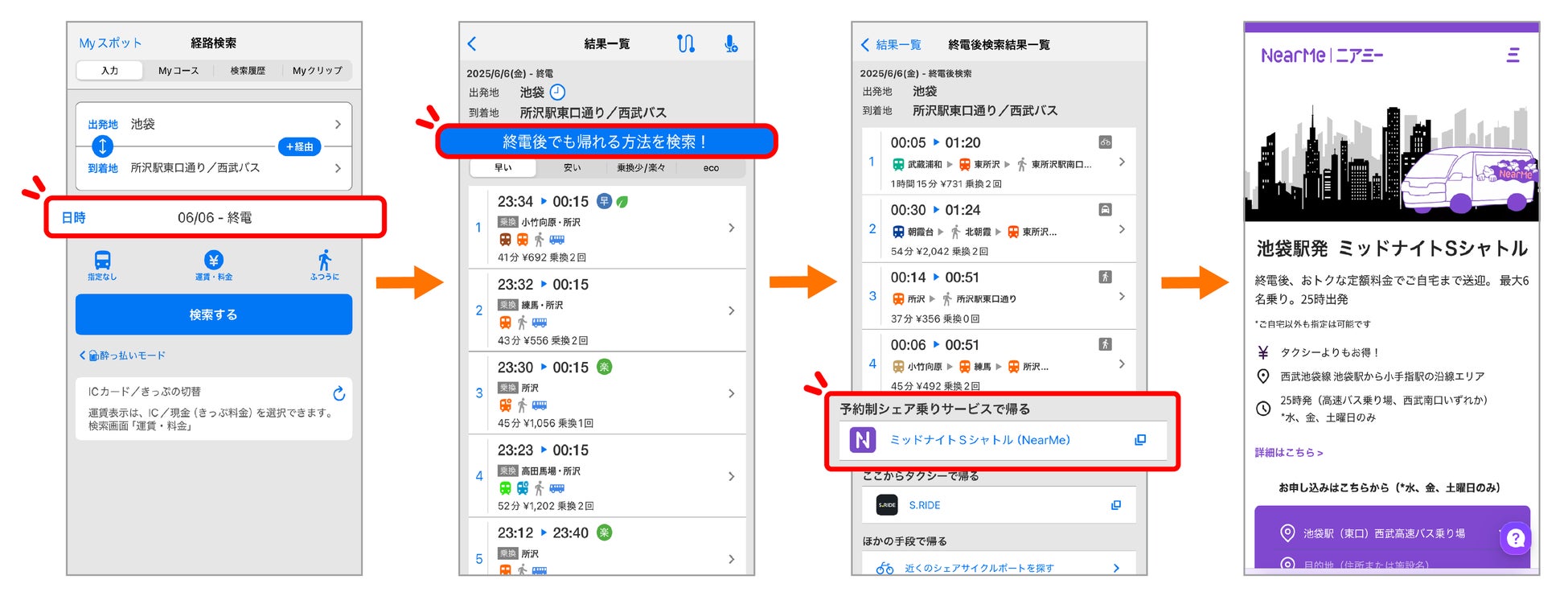Refresh the ICカード／きっぷの切替 setting
This screenshot has height=596, width=1568.
339,393
